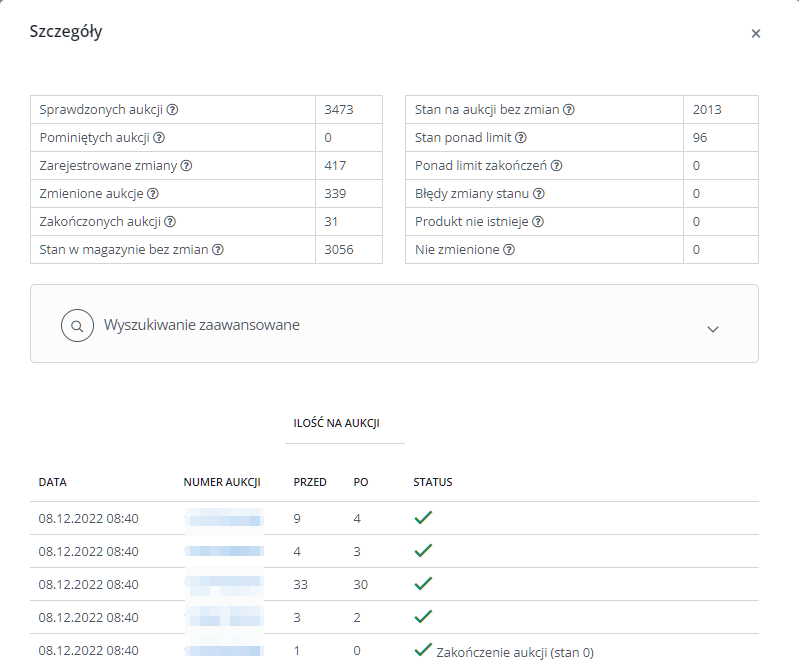799x666 pixels.
Task: Click help icon next to Zarejestrowane zmiany
Action: (186, 166)
